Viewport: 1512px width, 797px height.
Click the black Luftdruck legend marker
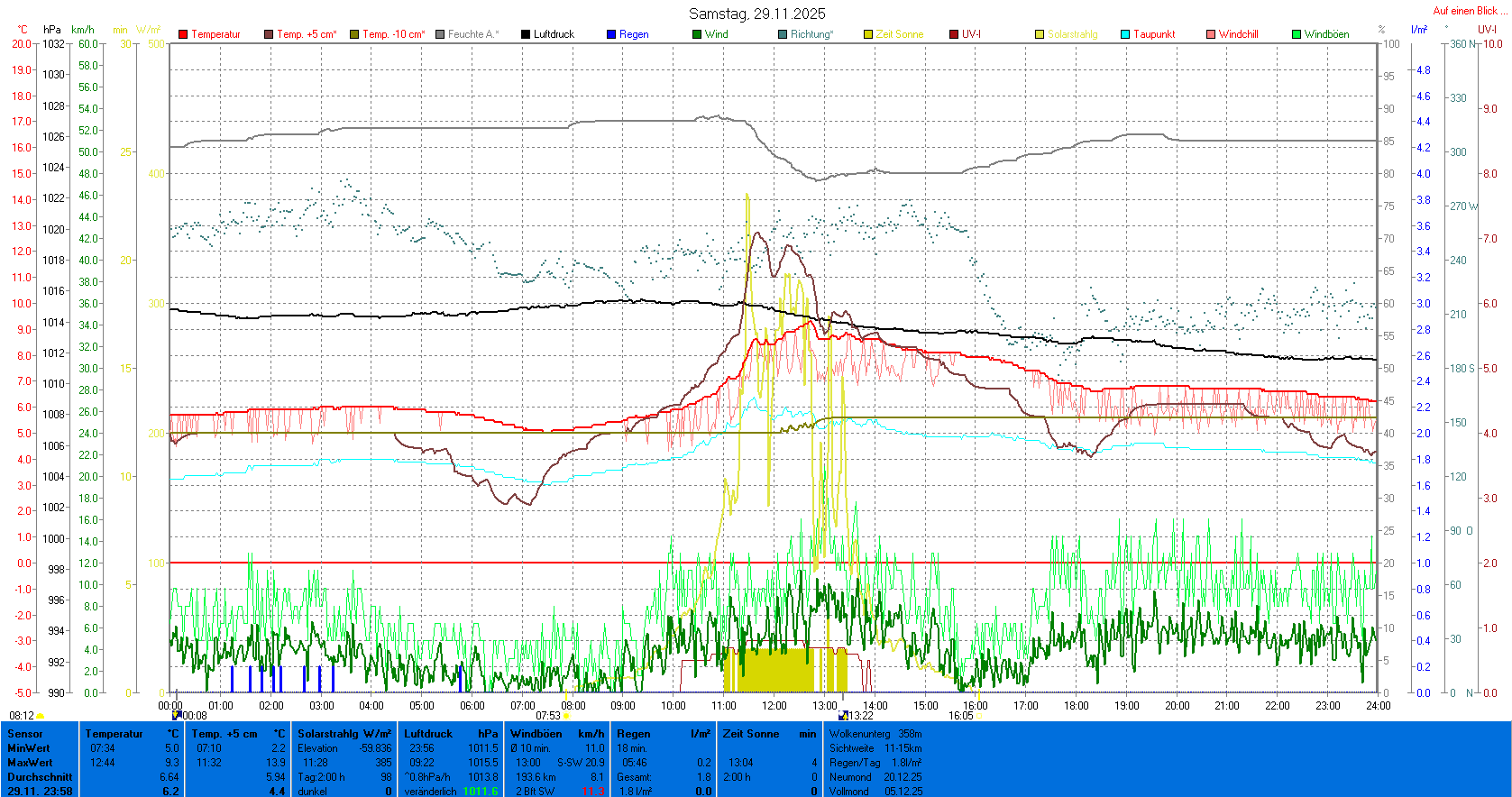pyautogui.click(x=526, y=34)
